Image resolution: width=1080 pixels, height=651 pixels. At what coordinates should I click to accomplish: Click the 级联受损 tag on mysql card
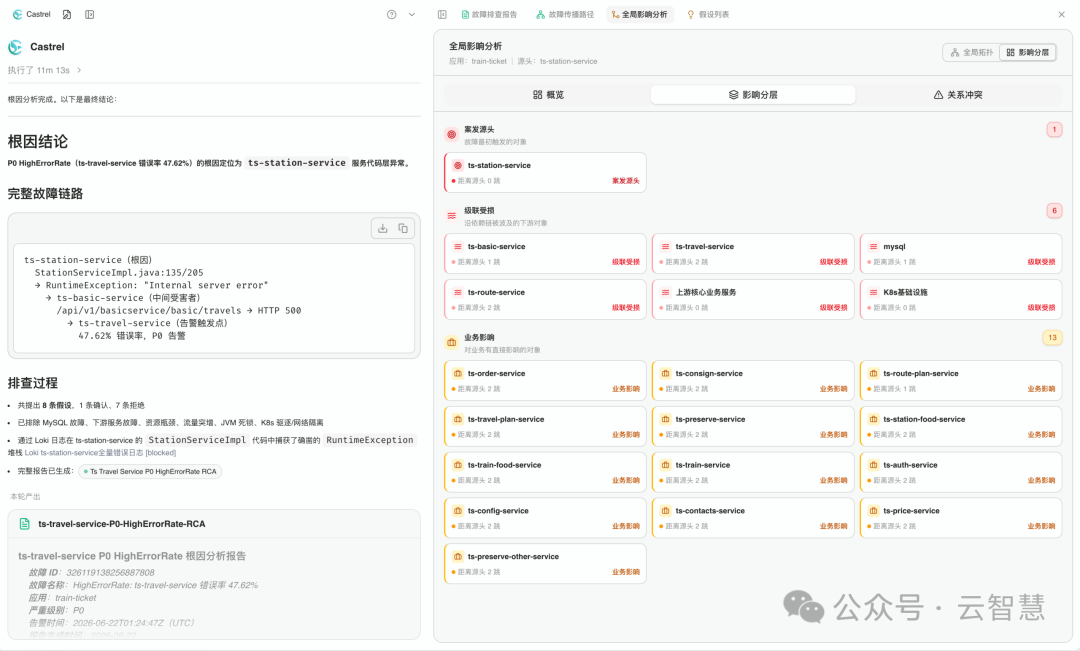(x=1041, y=262)
